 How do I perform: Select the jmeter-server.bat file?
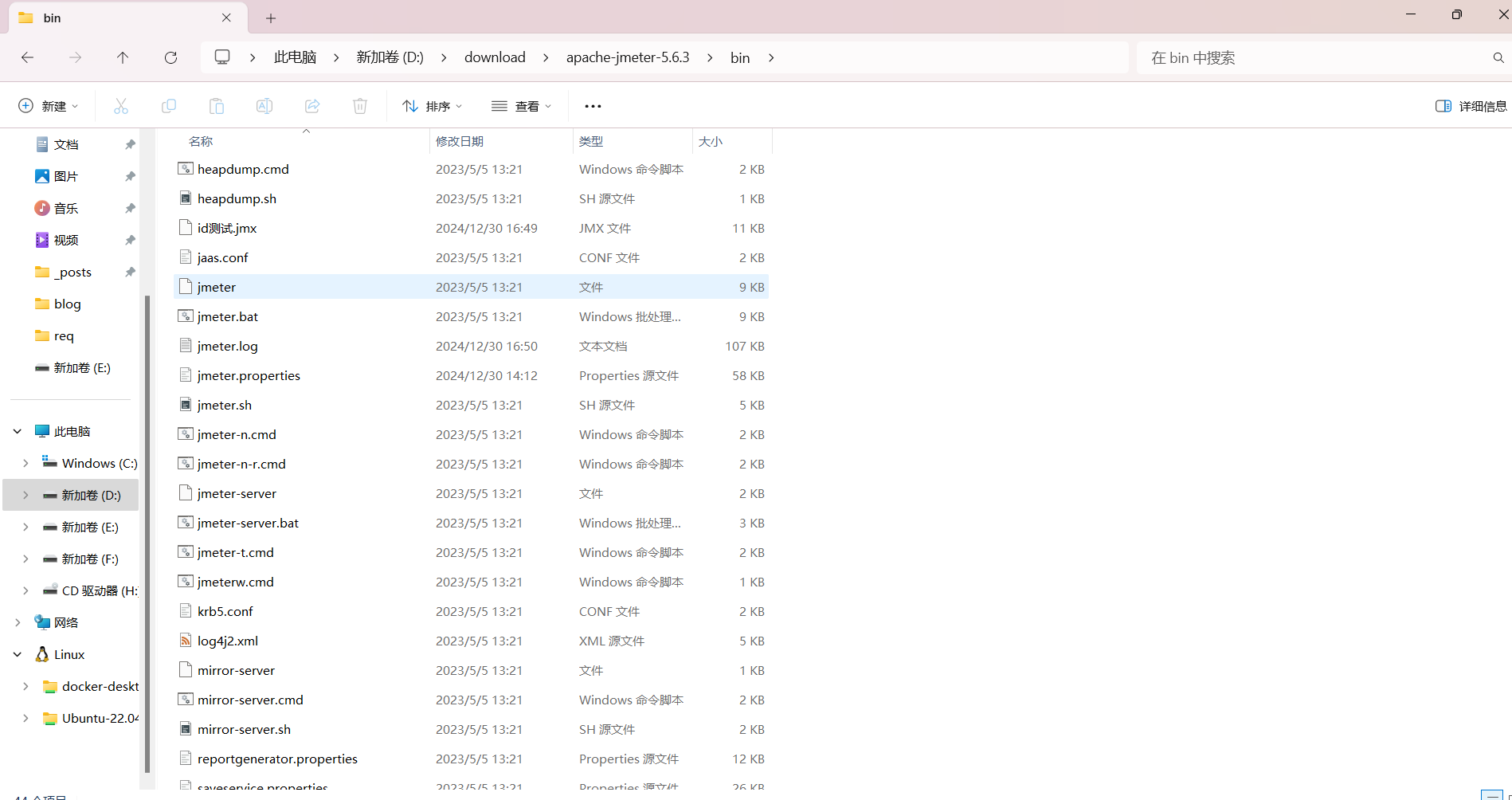click(471, 523)
